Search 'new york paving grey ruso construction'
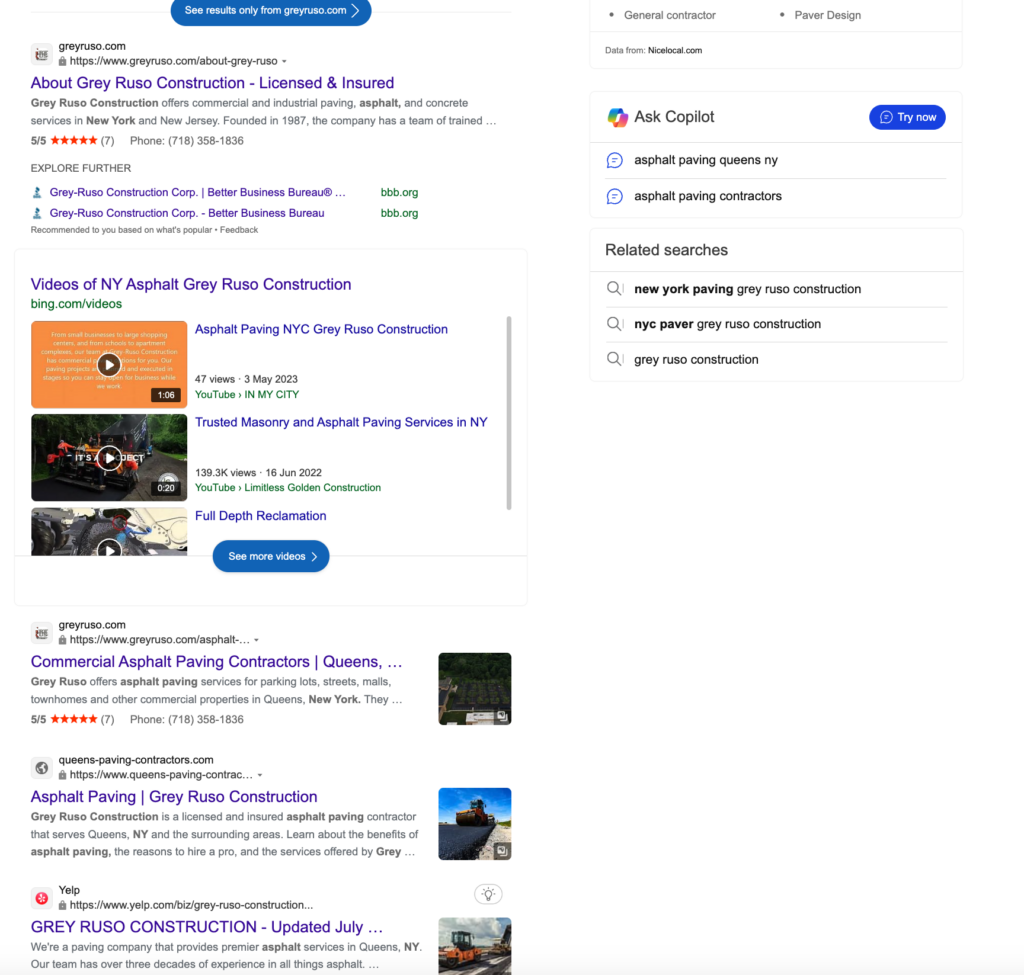 [x=747, y=289]
